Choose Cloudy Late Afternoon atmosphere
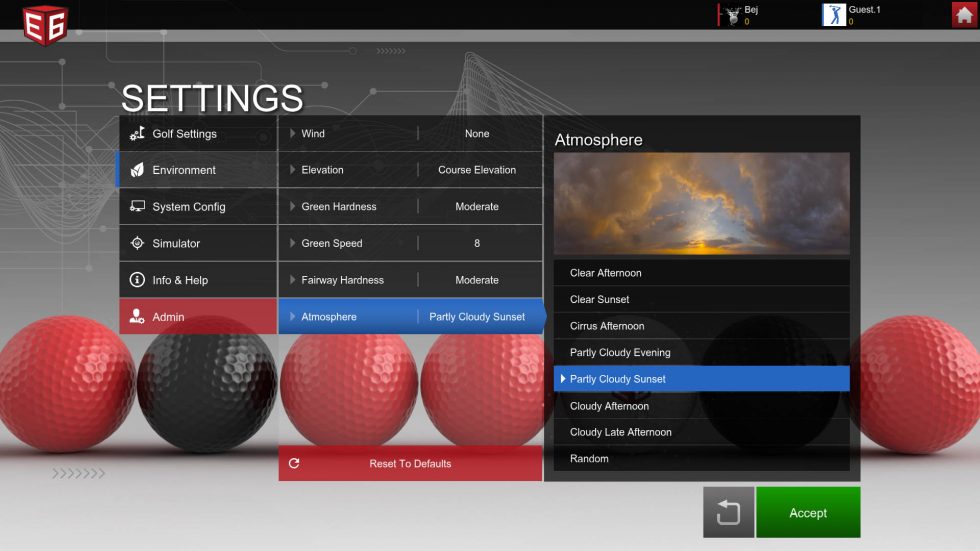This screenshot has height=551, width=980. tap(701, 432)
